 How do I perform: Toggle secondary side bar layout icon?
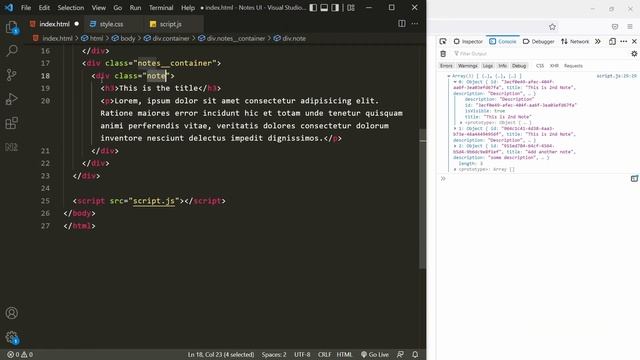(x=335, y=8)
